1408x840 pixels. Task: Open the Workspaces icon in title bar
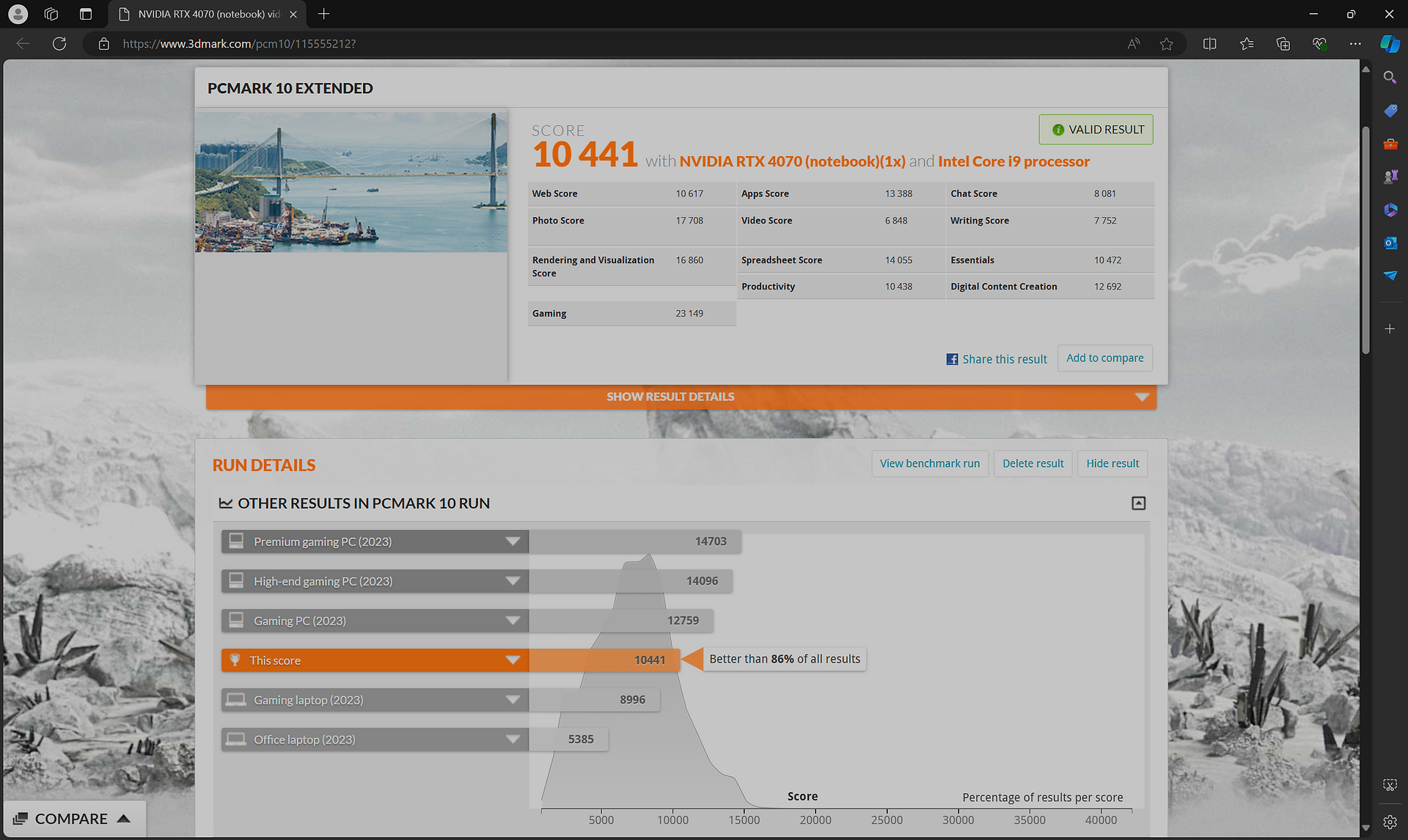pos(51,14)
